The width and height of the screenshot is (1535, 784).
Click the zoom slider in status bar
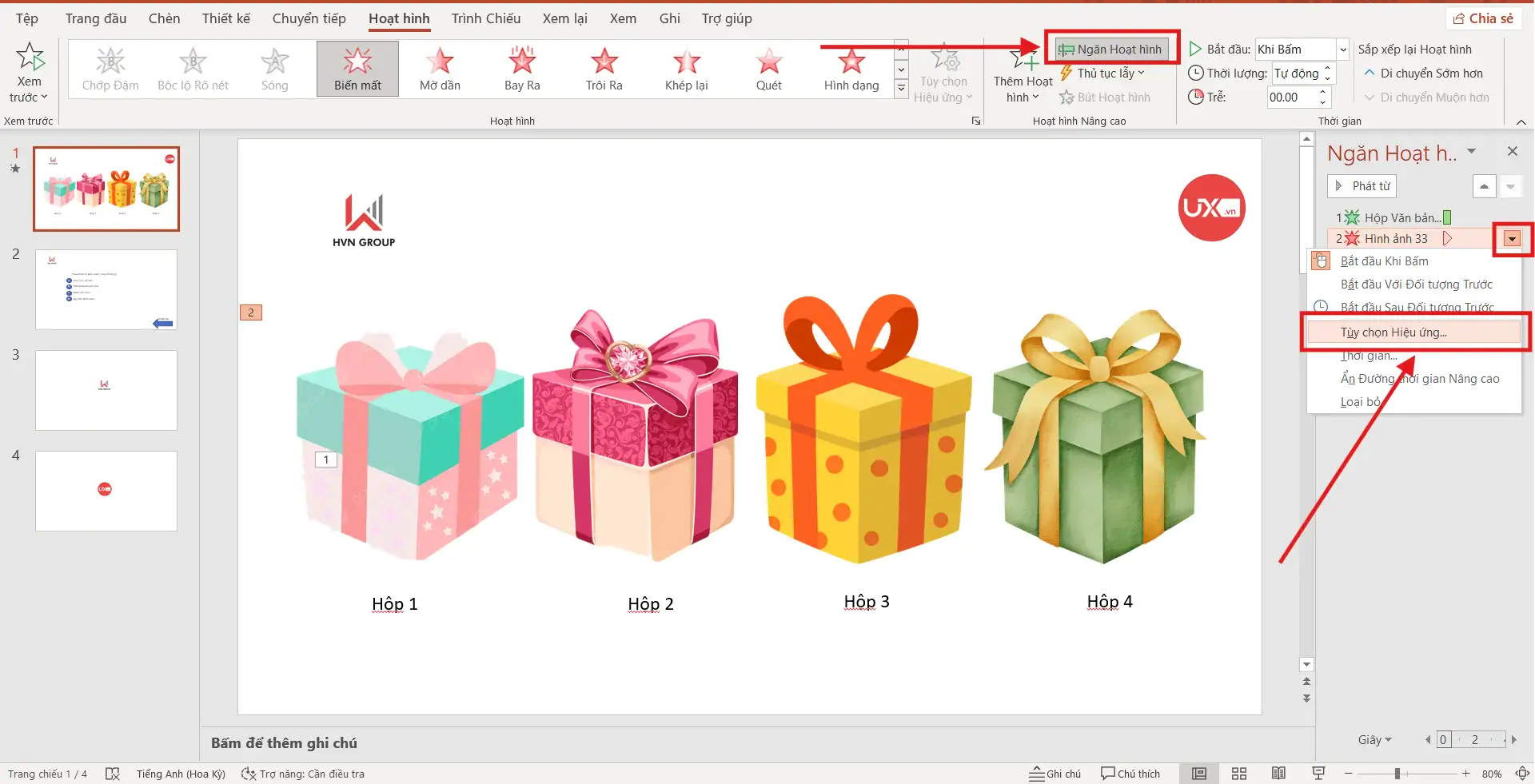(x=1397, y=774)
